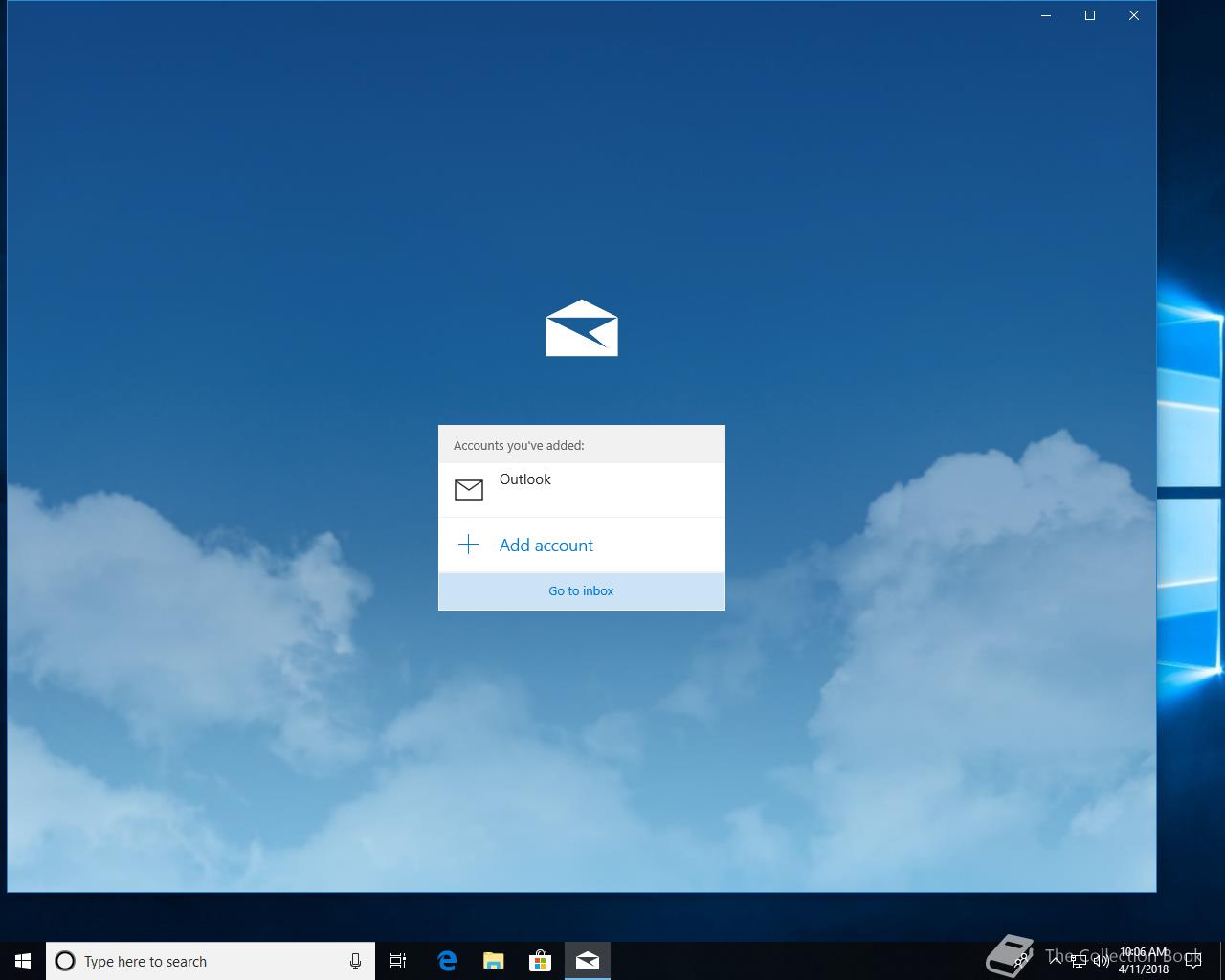
Task: Open the Action Center notifications icon
Action: pyautogui.click(x=1193, y=961)
